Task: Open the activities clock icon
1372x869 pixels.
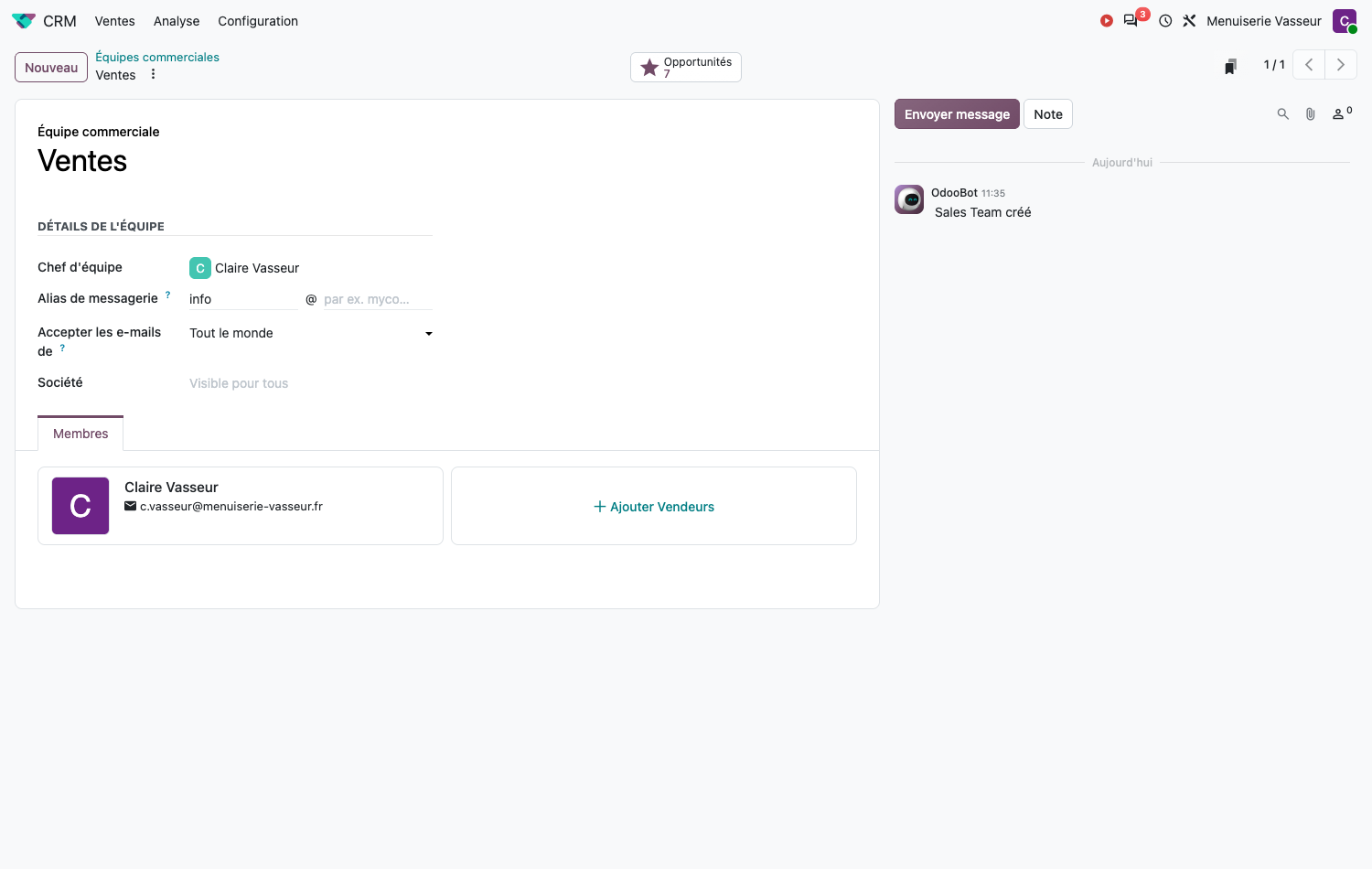Action: [x=1165, y=21]
